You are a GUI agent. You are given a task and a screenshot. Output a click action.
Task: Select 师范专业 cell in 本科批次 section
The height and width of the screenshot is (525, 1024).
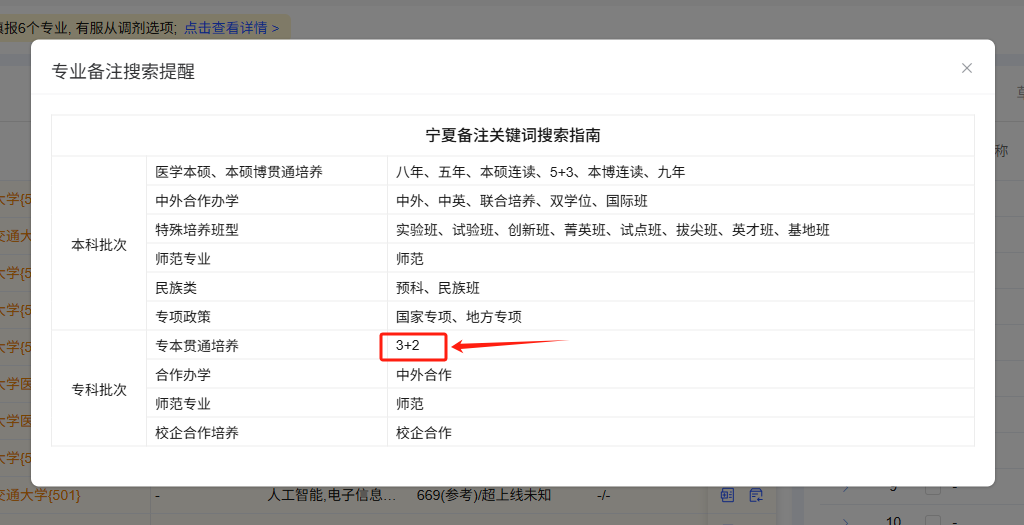(x=267, y=259)
